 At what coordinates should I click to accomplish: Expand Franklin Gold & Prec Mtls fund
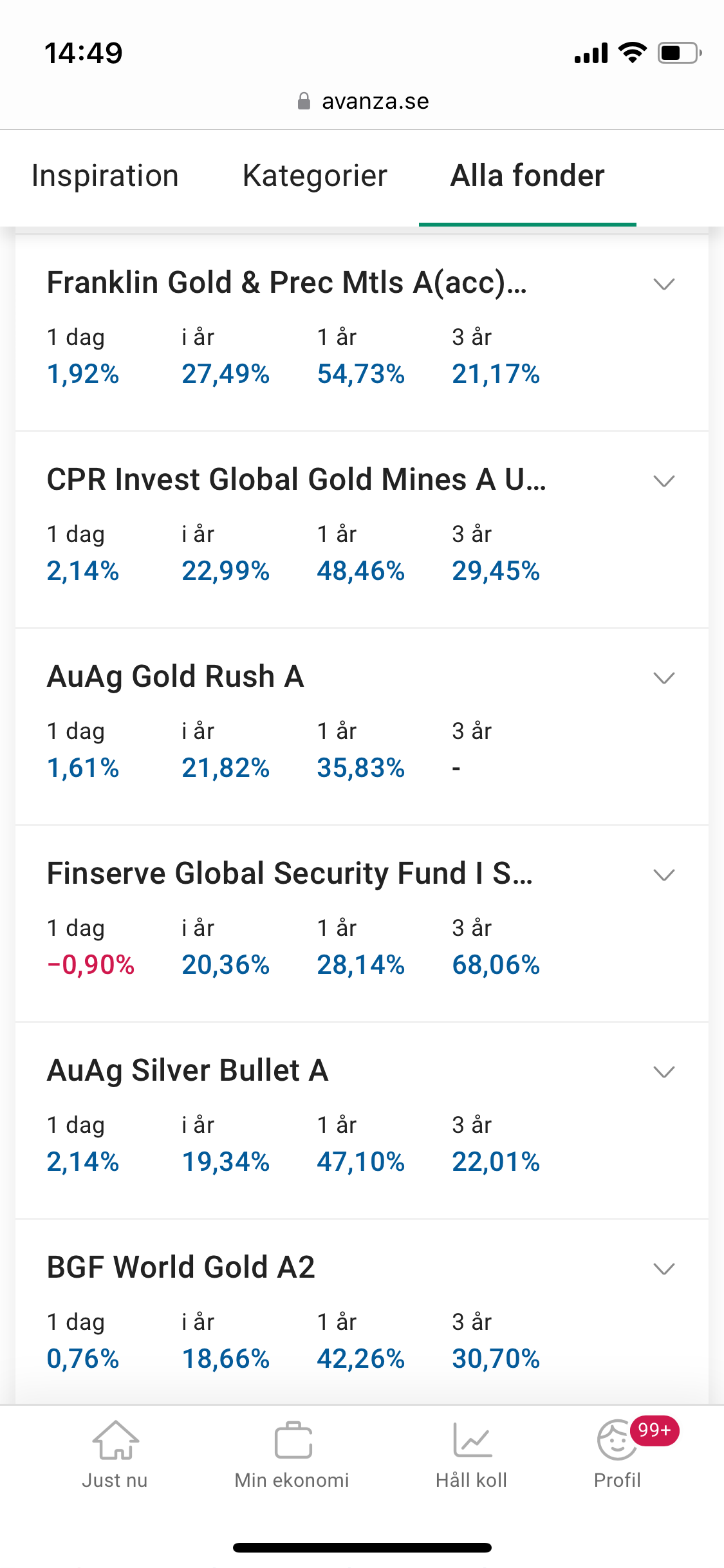664,284
